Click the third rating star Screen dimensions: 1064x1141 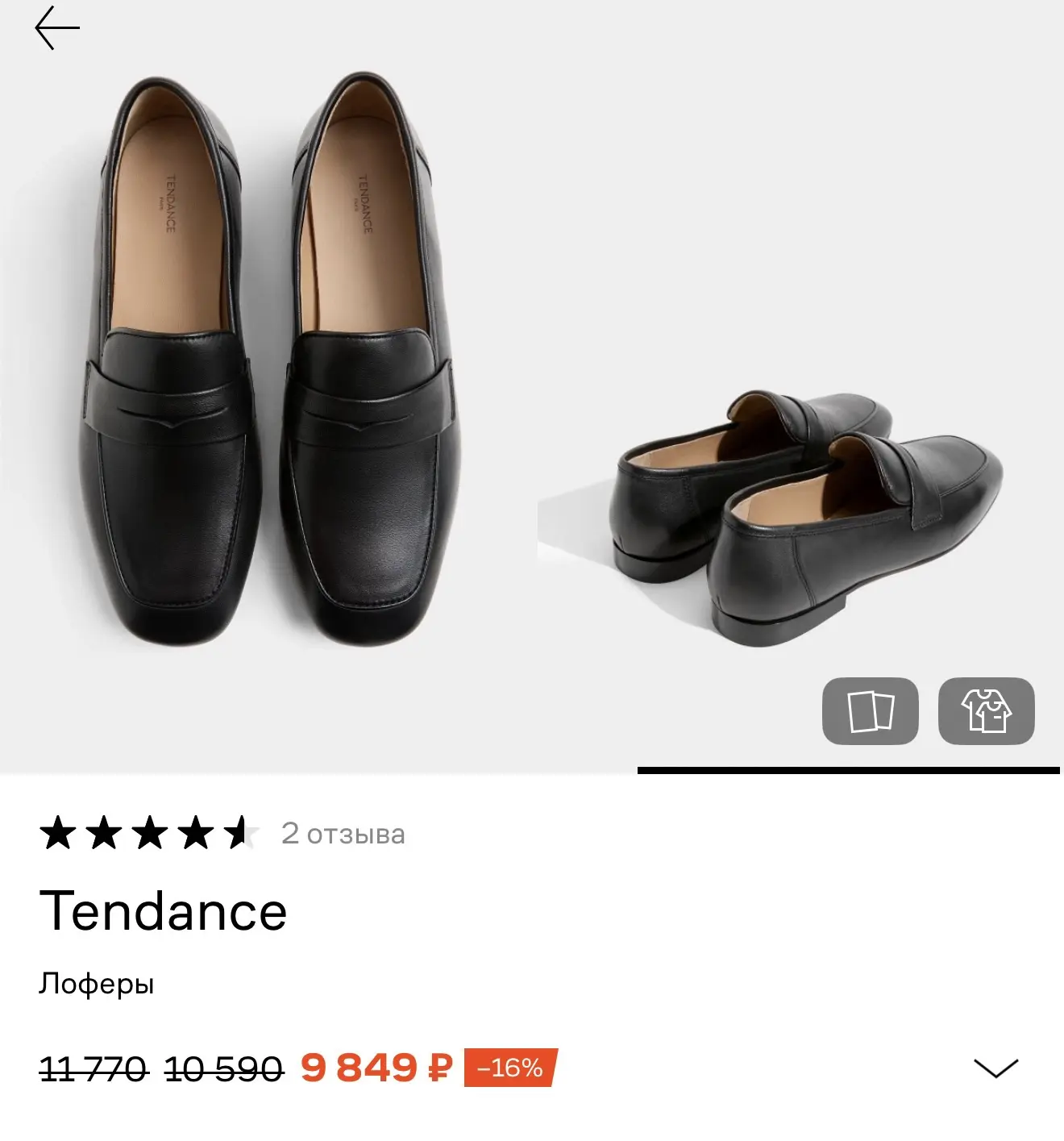point(150,833)
